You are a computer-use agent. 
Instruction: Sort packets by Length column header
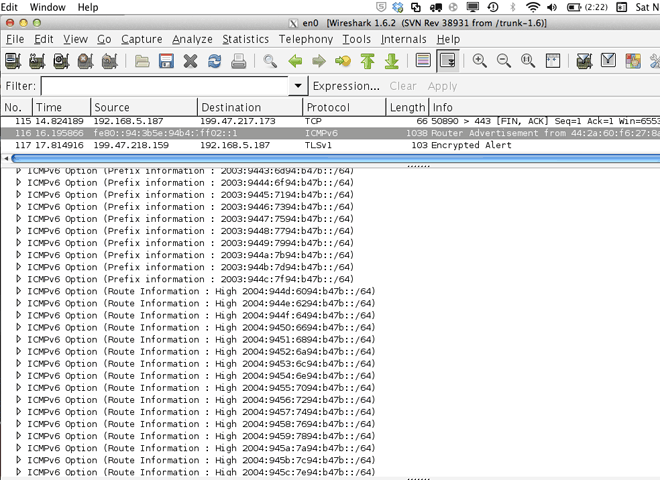pyautogui.click(x=407, y=107)
